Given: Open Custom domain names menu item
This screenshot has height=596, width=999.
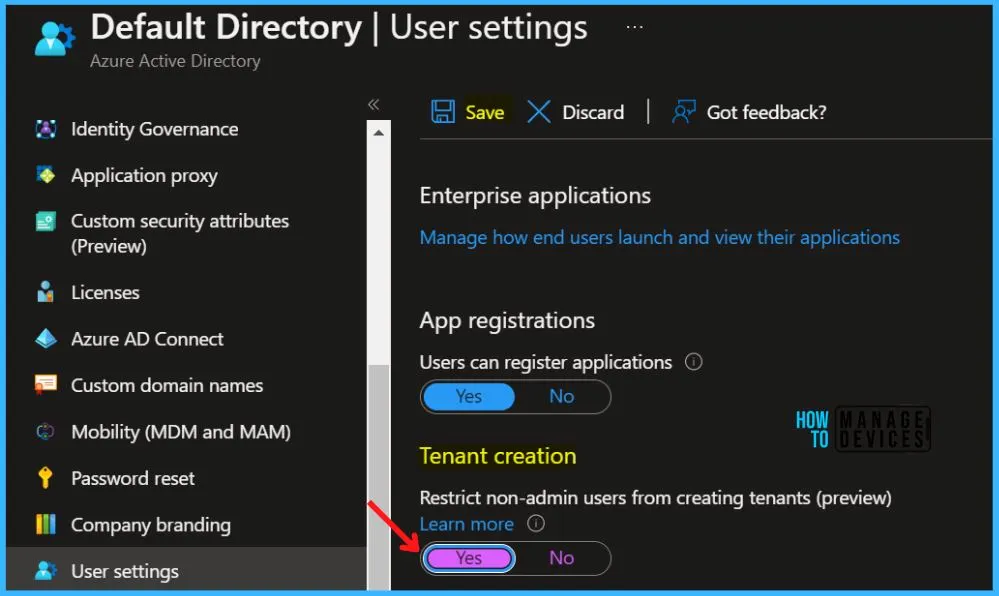Looking at the screenshot, I should pyautogui.click(x=167, y=386).
